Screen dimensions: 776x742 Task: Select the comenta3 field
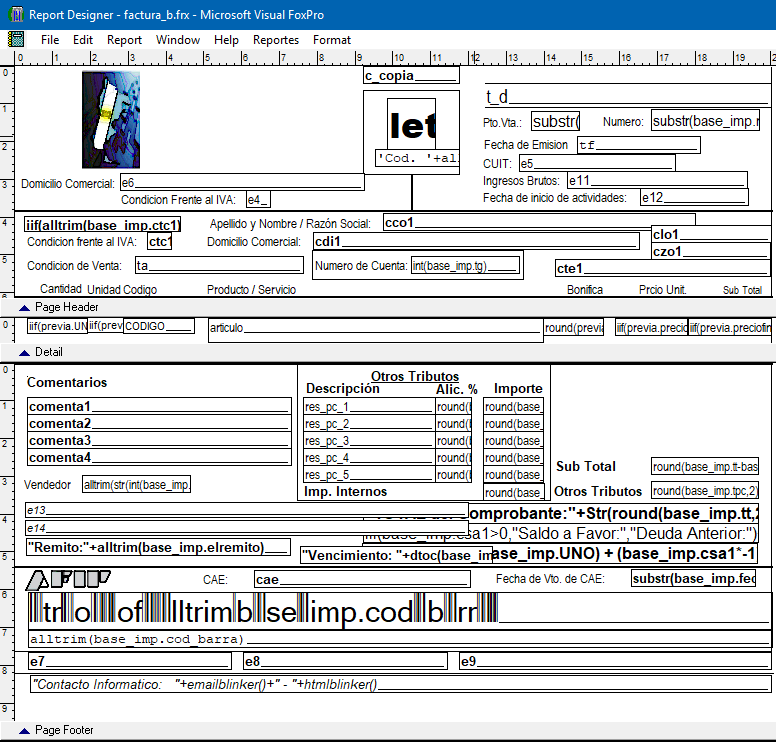159,440
